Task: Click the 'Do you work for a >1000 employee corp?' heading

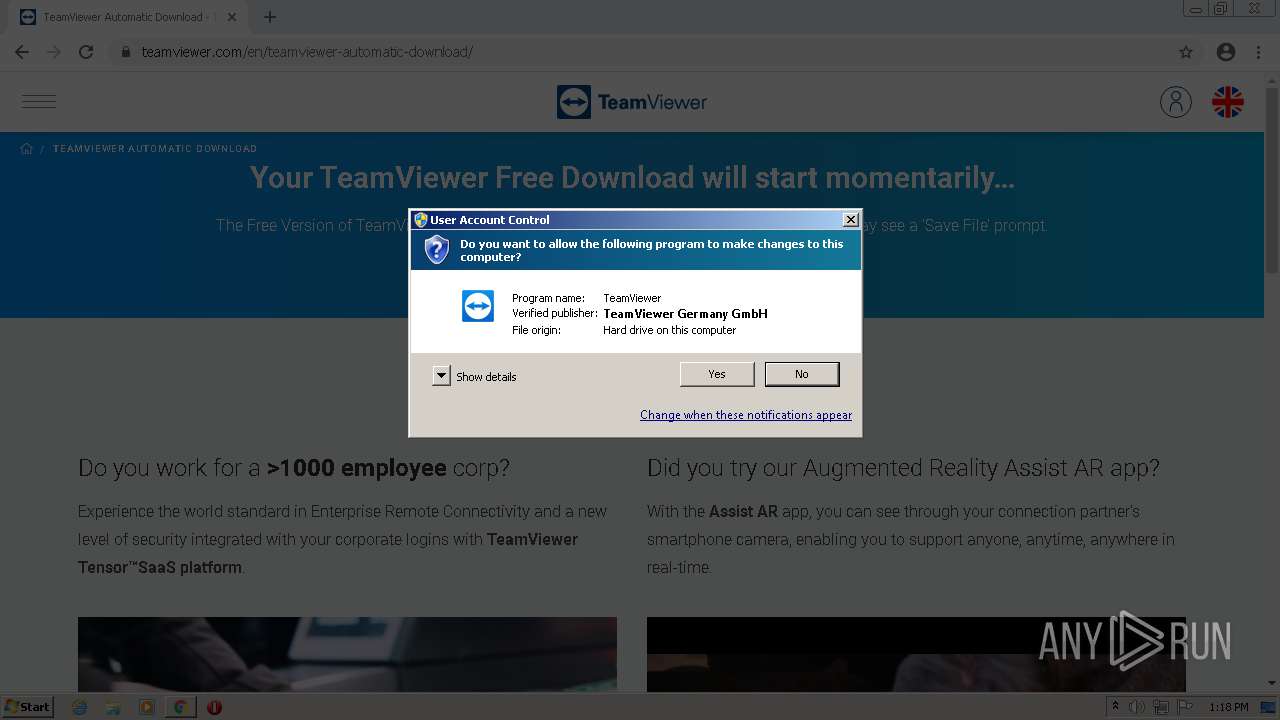Action: 294,468
